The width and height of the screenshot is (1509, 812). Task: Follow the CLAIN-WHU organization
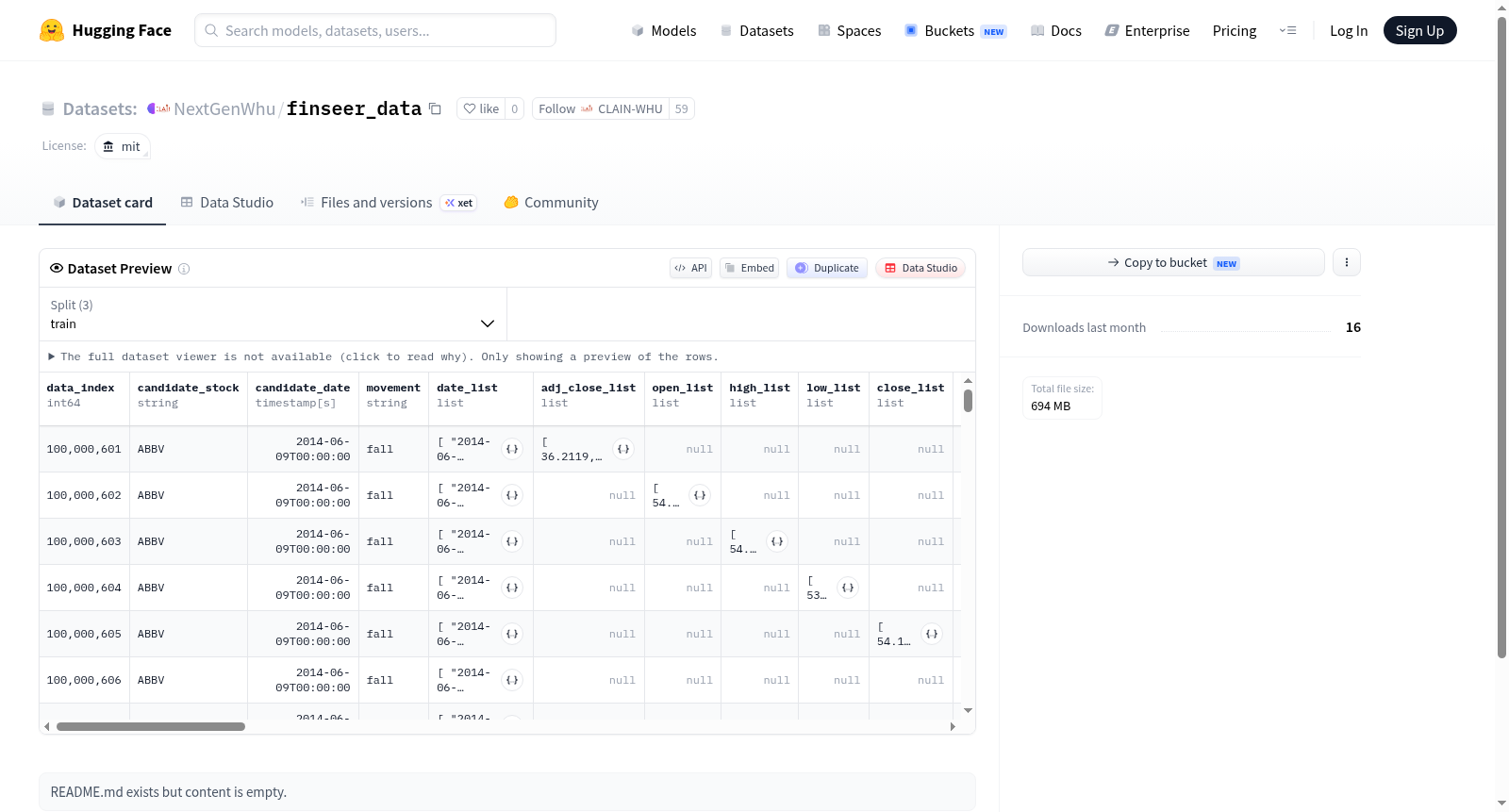pyautogui.click(x=600, y=108)
